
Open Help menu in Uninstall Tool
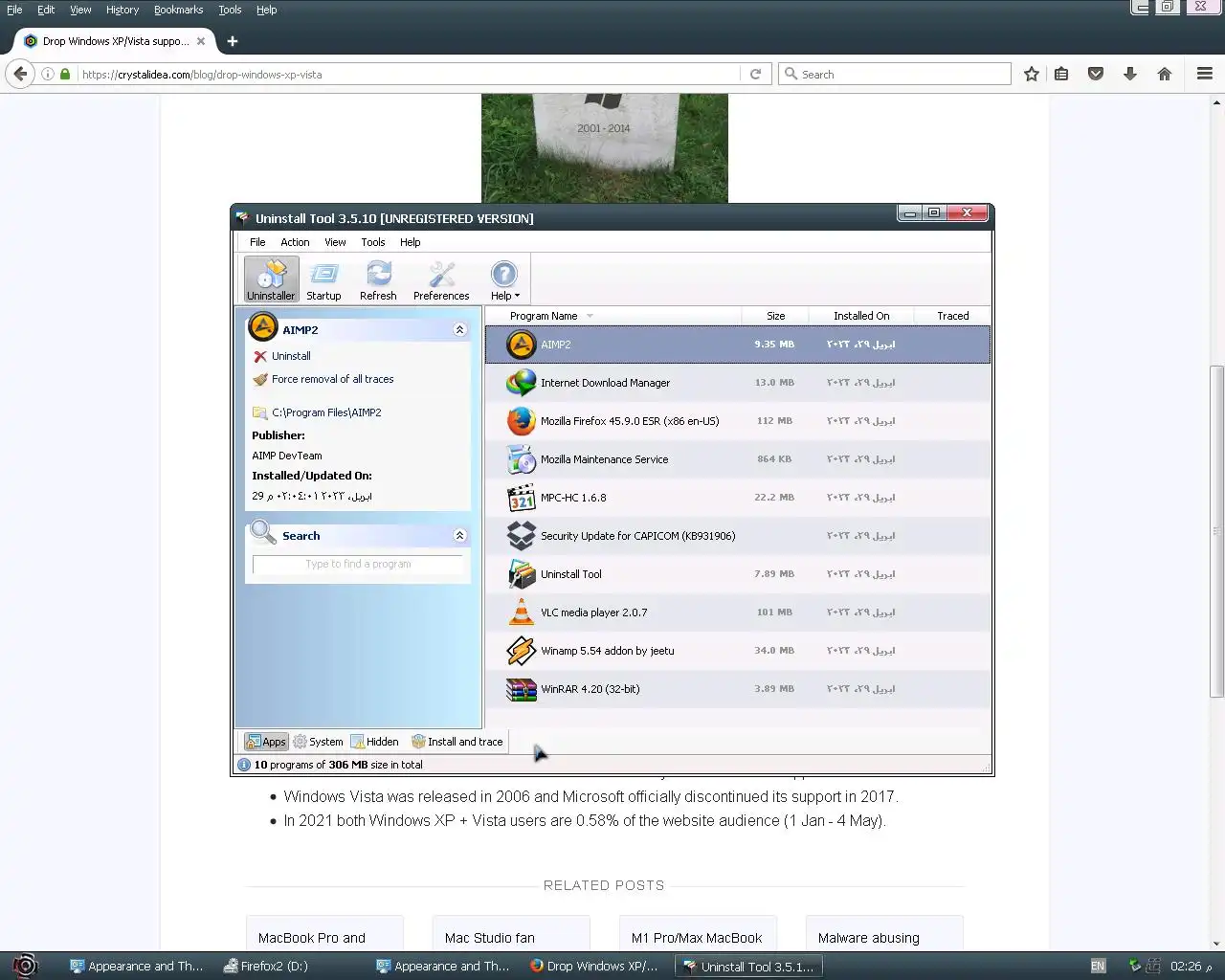411,242
